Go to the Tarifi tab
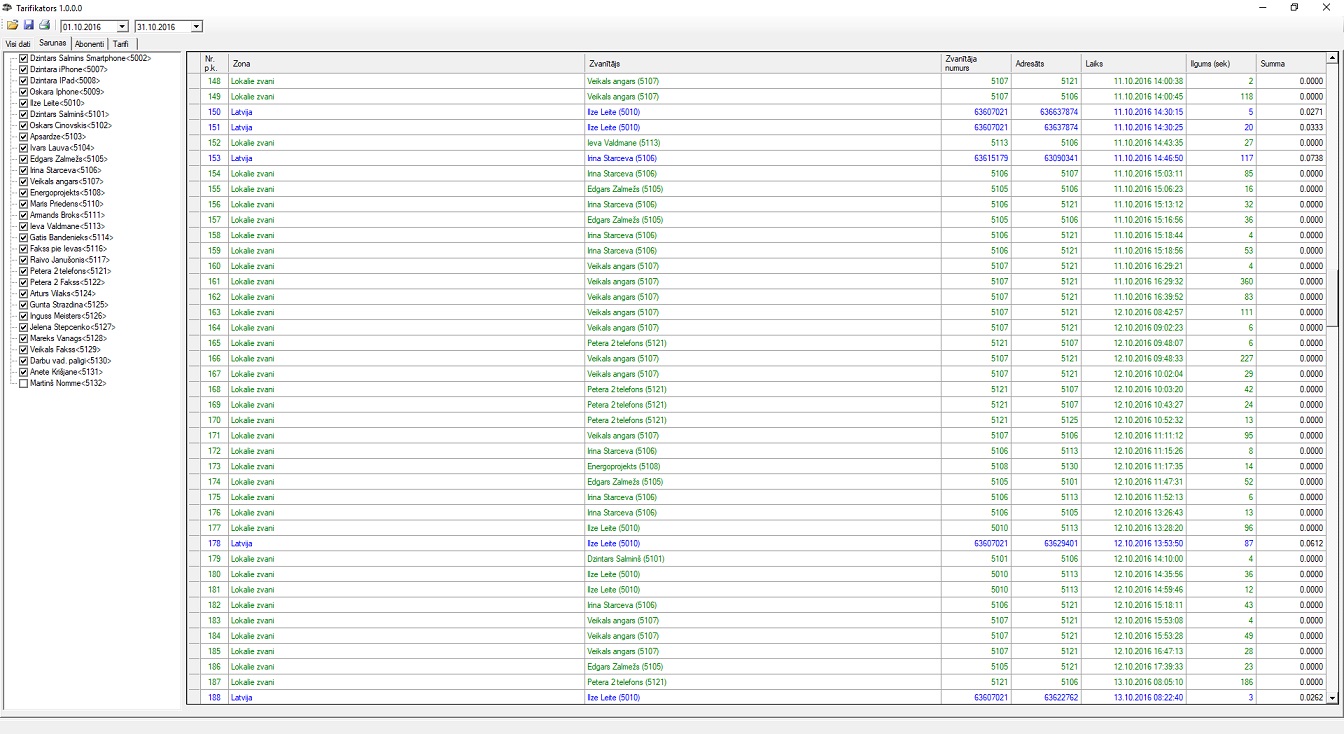 [x=120, y=44]
